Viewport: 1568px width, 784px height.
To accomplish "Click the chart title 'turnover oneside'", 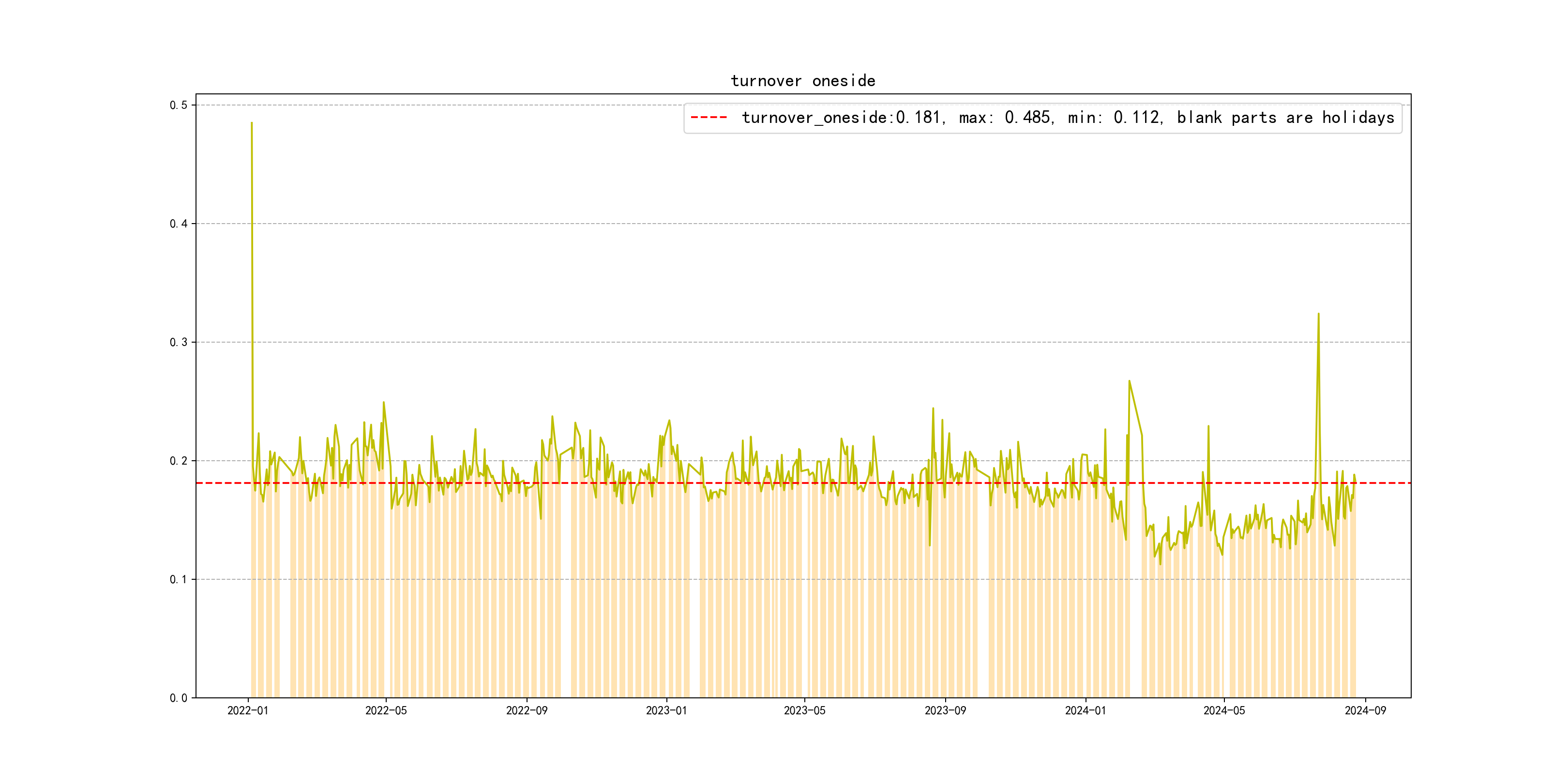I will tap(802, 81).
